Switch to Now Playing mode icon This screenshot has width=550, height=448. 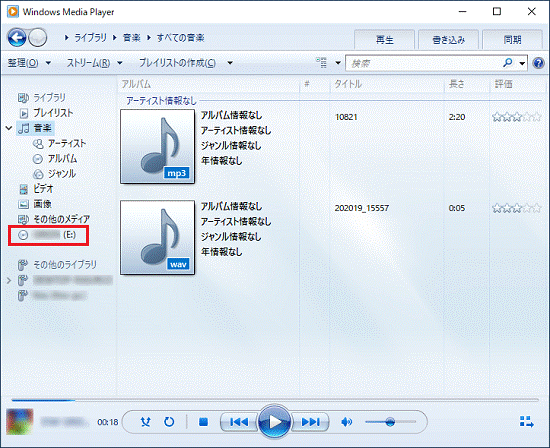point(526,422)
